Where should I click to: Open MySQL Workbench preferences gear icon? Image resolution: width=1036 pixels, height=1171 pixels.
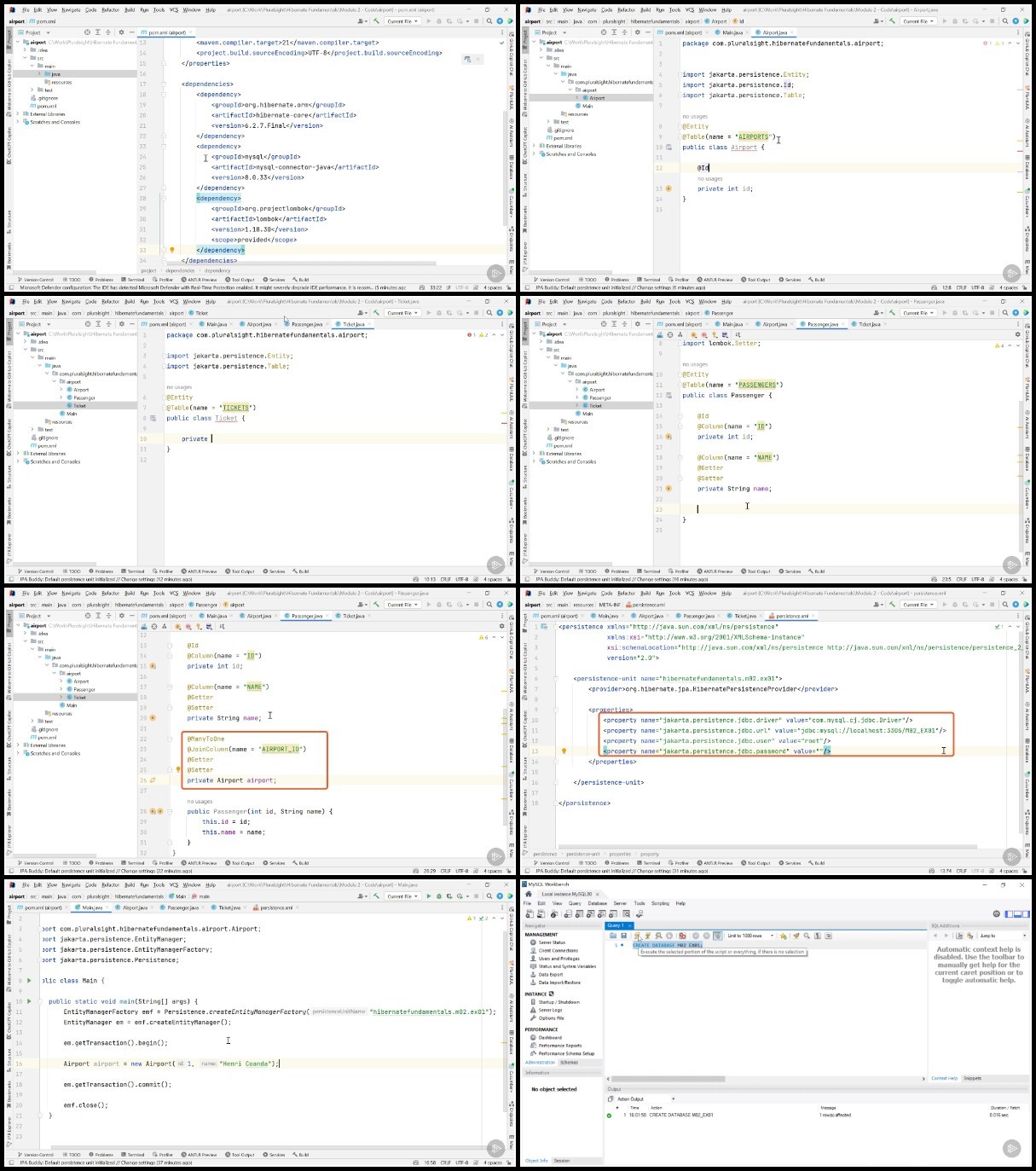coord(996,913)
